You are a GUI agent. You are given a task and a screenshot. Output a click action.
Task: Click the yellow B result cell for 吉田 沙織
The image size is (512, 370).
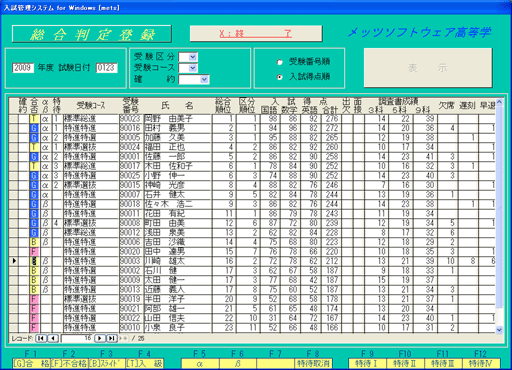coord(34,242)
